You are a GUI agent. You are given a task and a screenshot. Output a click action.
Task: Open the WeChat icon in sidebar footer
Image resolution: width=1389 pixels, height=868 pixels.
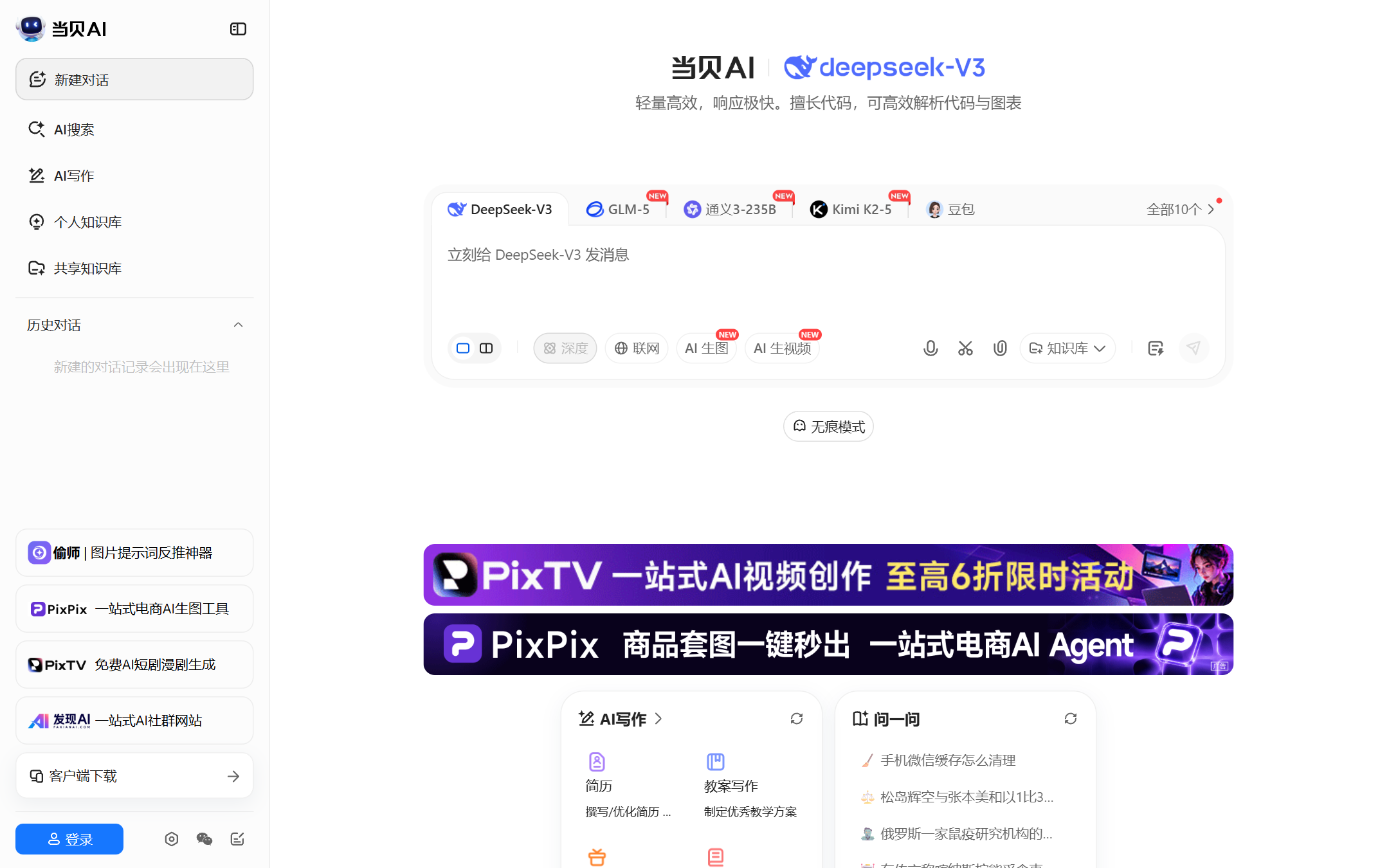pos(204,839)
